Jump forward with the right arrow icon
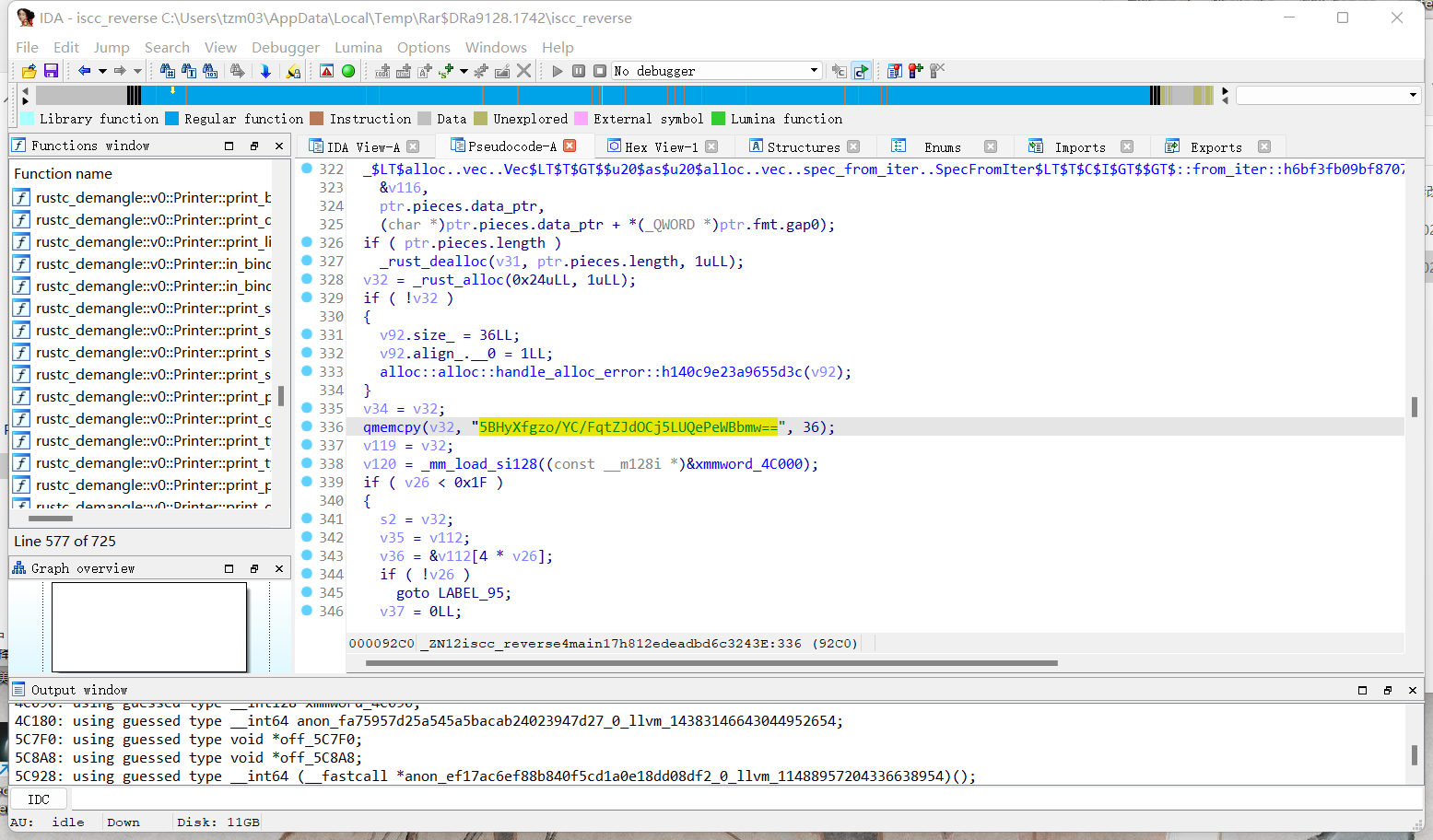The image size is (1433, 840). [120, 71]
